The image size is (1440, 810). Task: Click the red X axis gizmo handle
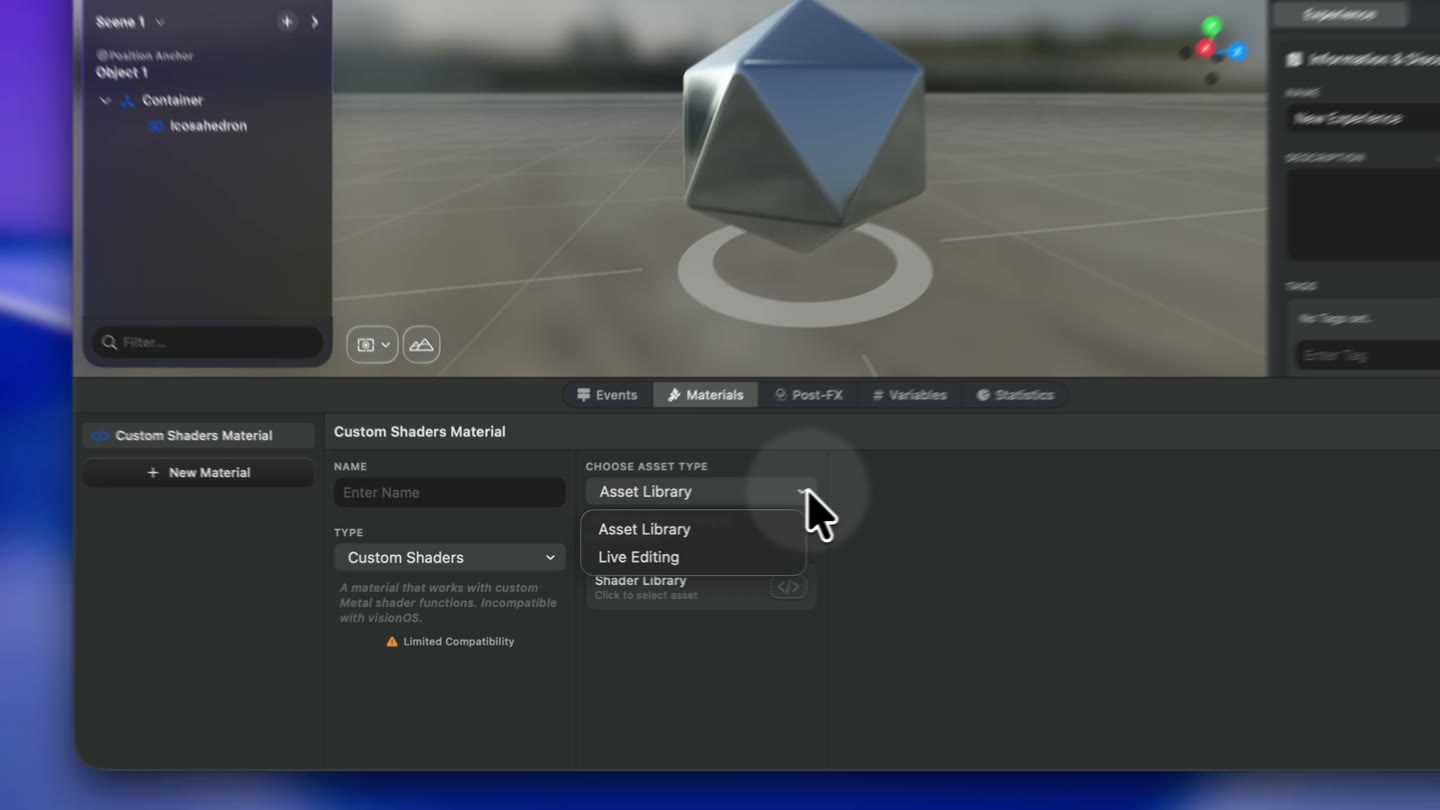click(1206, 49)
